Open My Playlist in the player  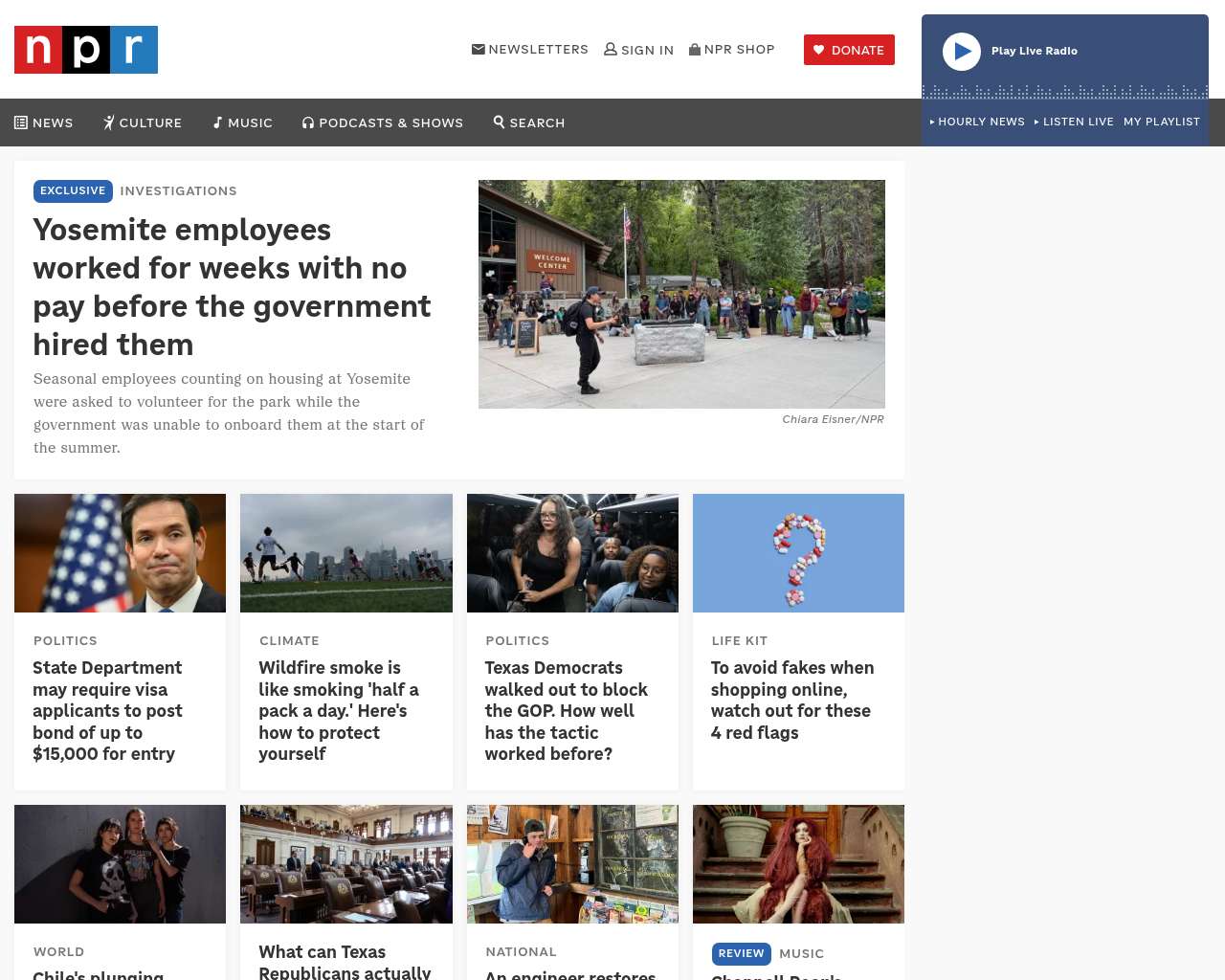click(1162, 122)
